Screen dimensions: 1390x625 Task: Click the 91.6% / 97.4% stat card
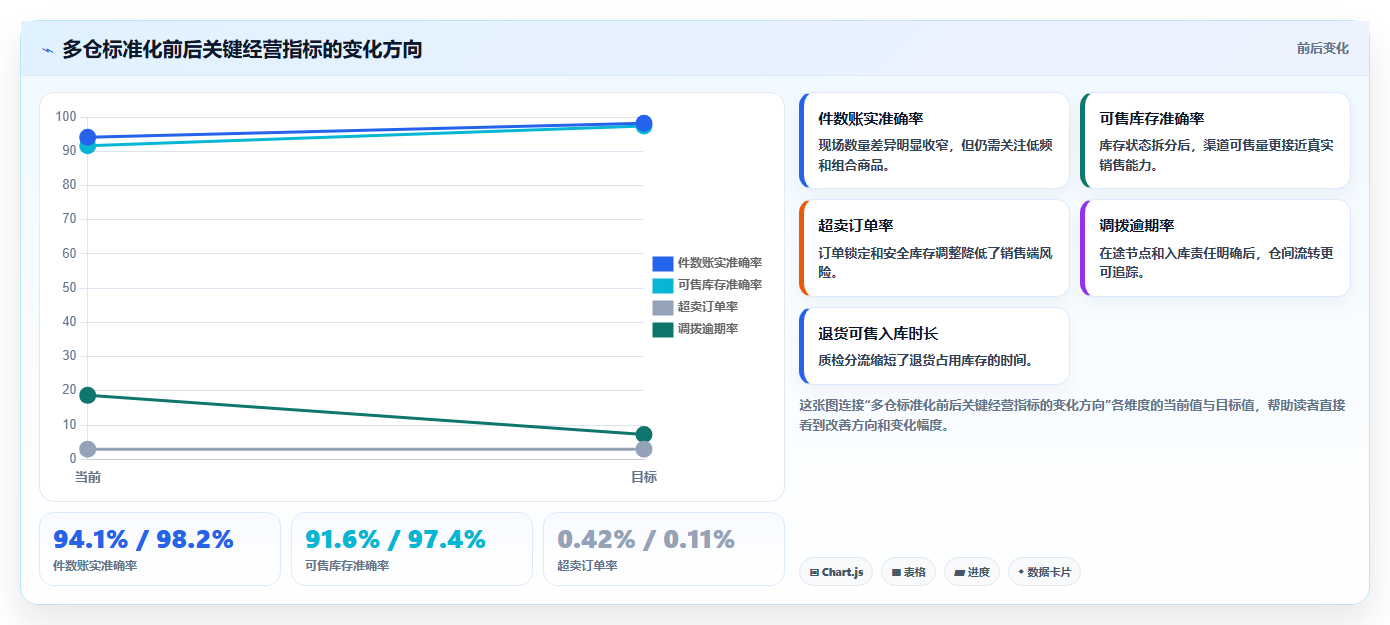click(x=412, y=549)
